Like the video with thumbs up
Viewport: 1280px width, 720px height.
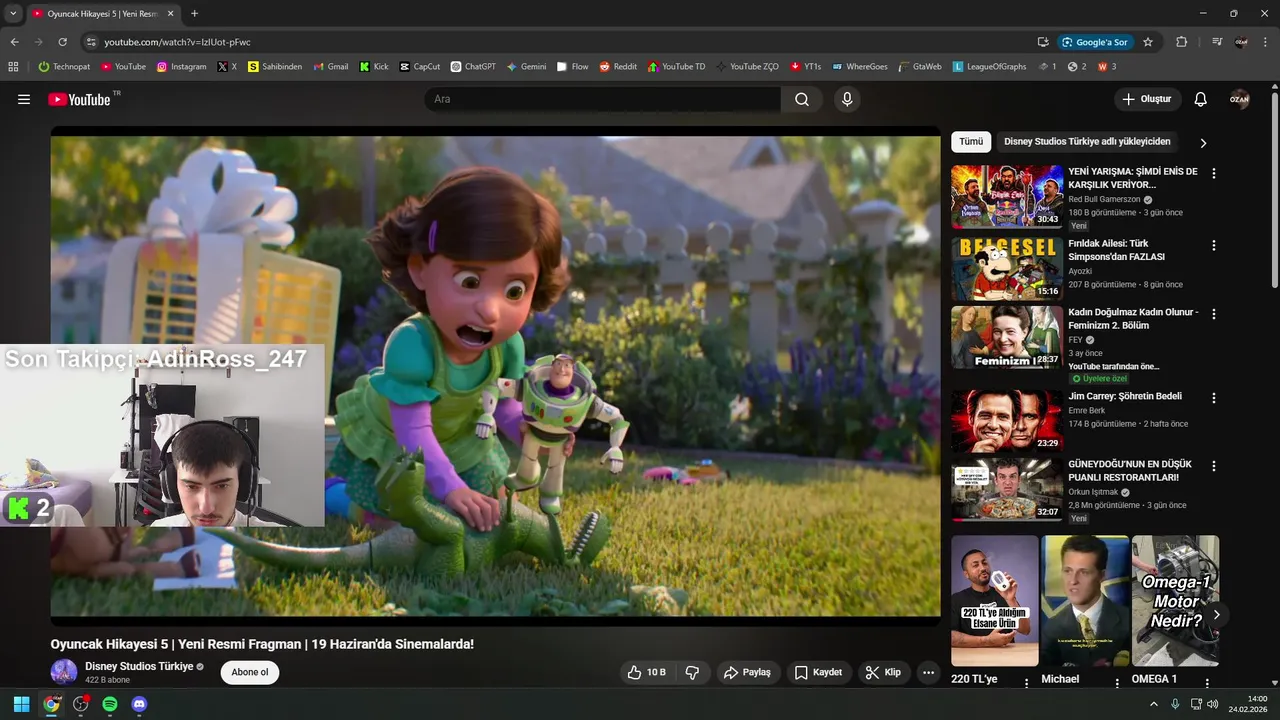(x=646, y=672)
